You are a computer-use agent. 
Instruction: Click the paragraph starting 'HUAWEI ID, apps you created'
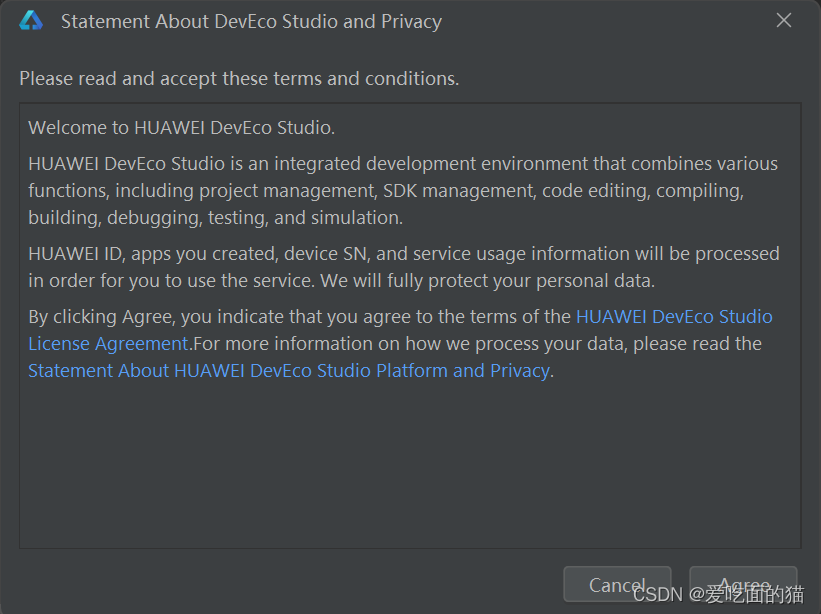(404, 267)
